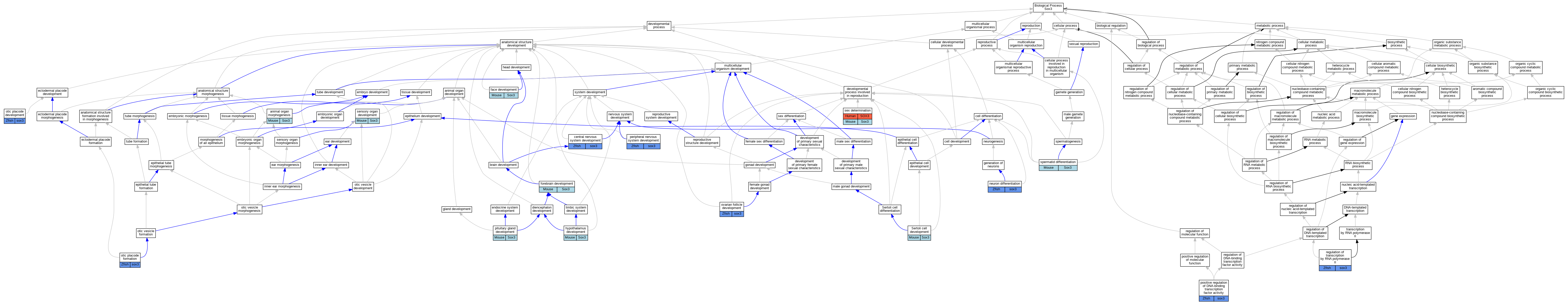Click the red 'Human SOX3' annotation

(x=858, y=116)
